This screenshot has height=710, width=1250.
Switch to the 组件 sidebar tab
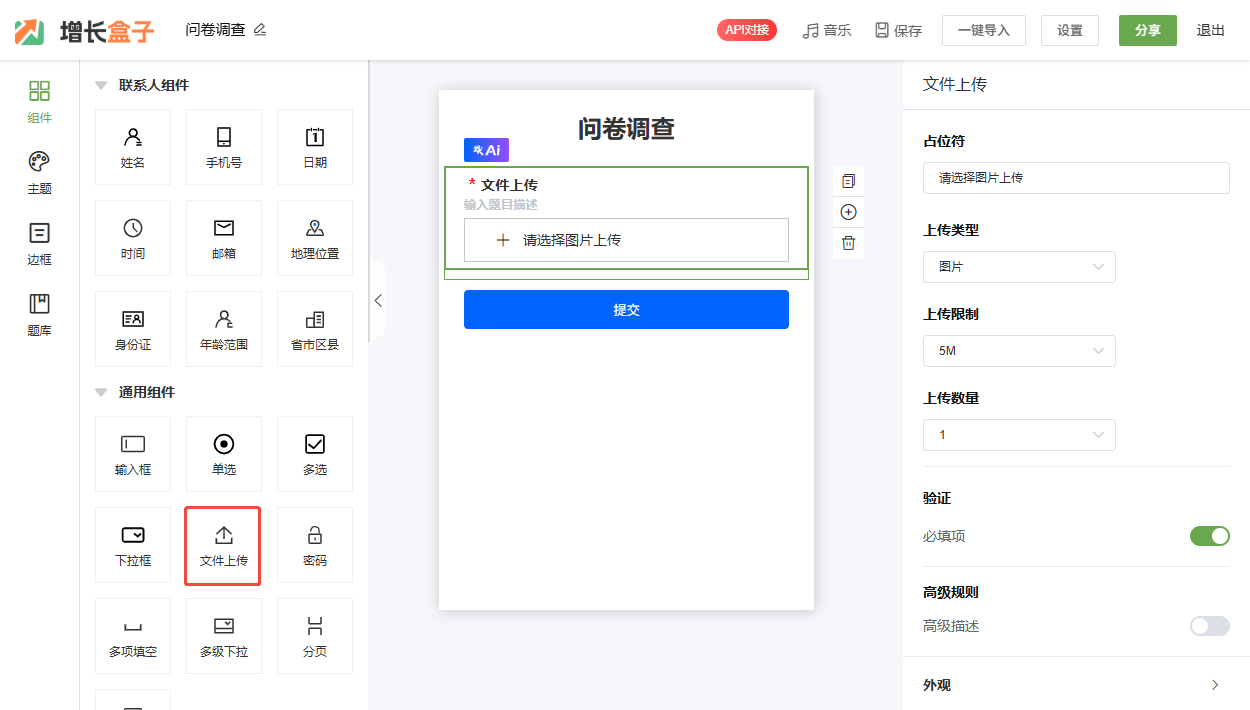click(x=39, y=102)
